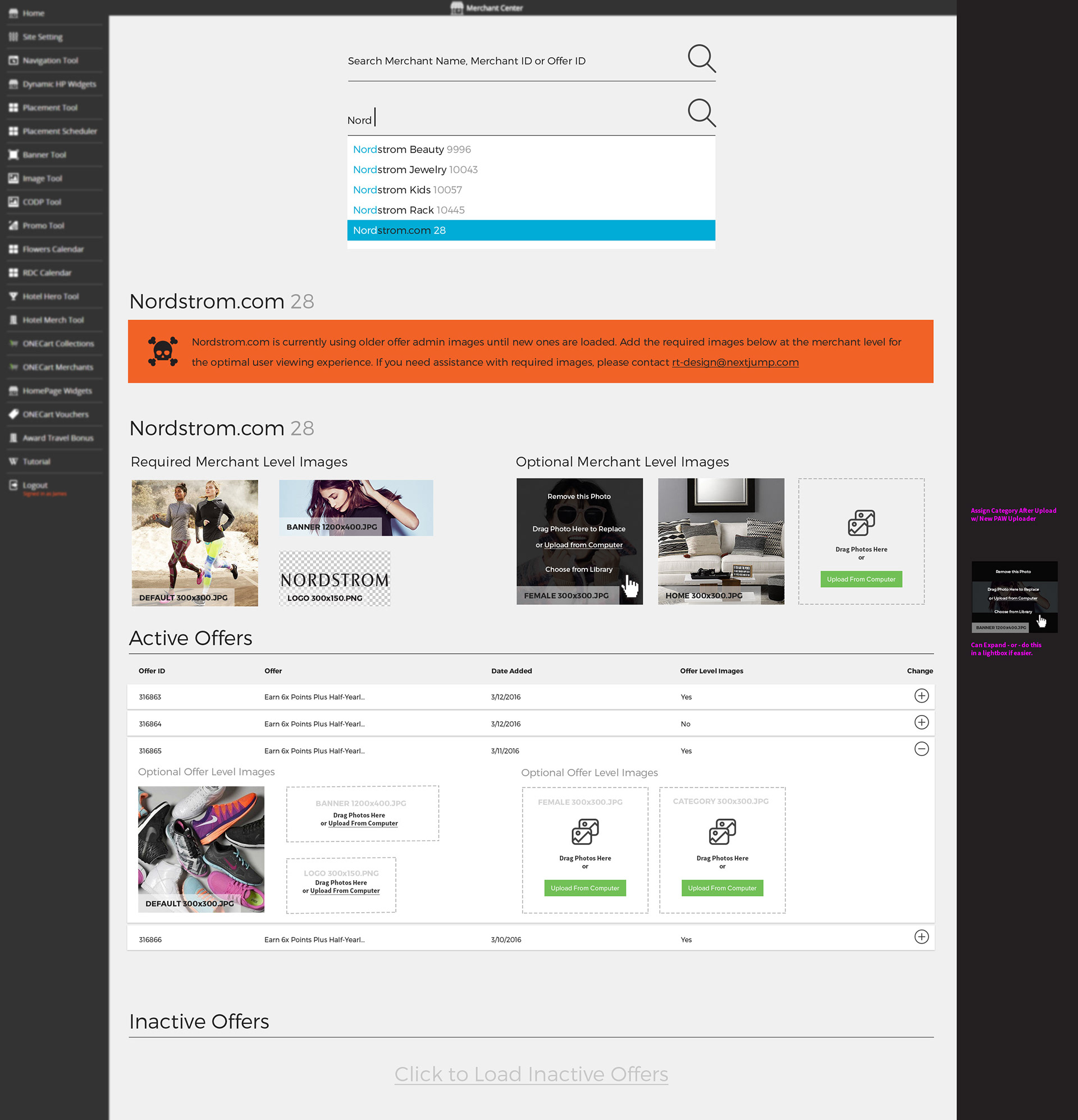Click Upload From Computer in the empty optional merchant slot

861,579
